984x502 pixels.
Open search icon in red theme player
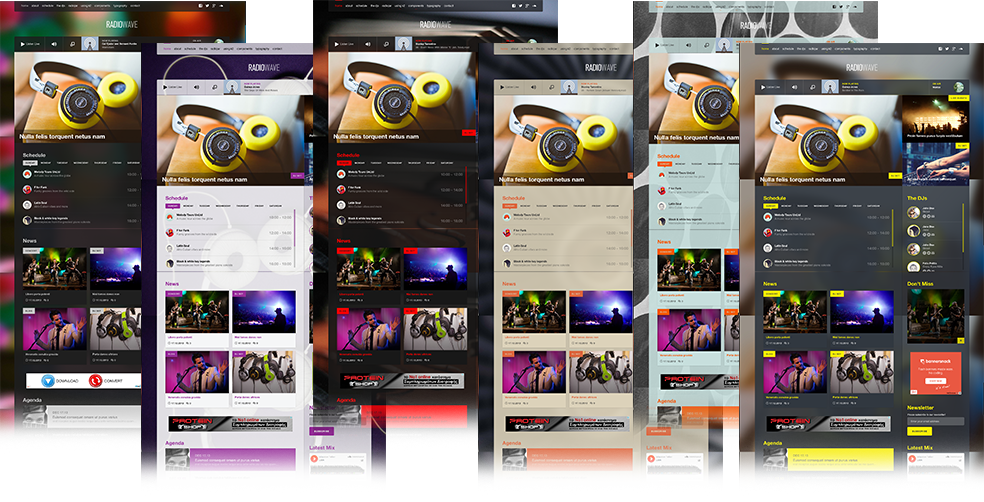[x=388, y=44]
